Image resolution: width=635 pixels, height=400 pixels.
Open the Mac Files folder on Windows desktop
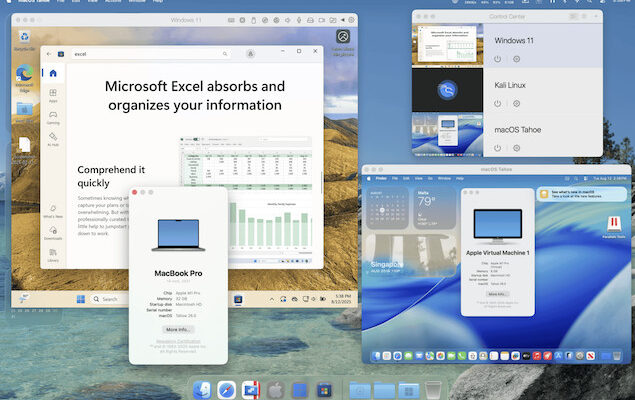tap(25, 112)
